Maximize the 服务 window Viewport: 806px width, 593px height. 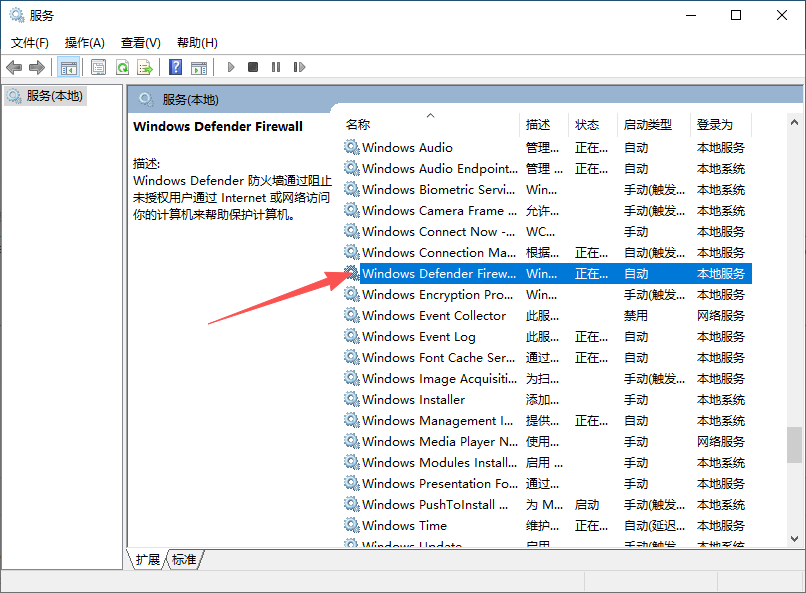point(736,15)
